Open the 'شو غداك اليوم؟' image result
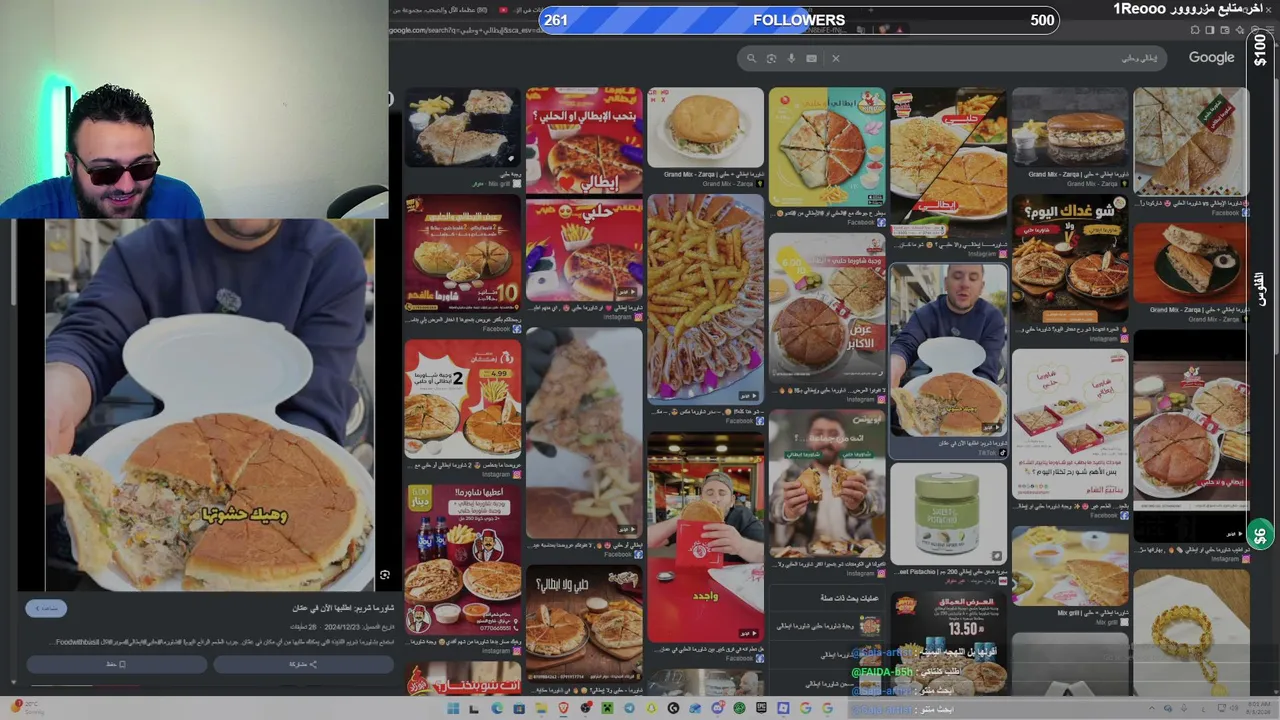The image size is (1280, 720). click(x=1070, y=258)
